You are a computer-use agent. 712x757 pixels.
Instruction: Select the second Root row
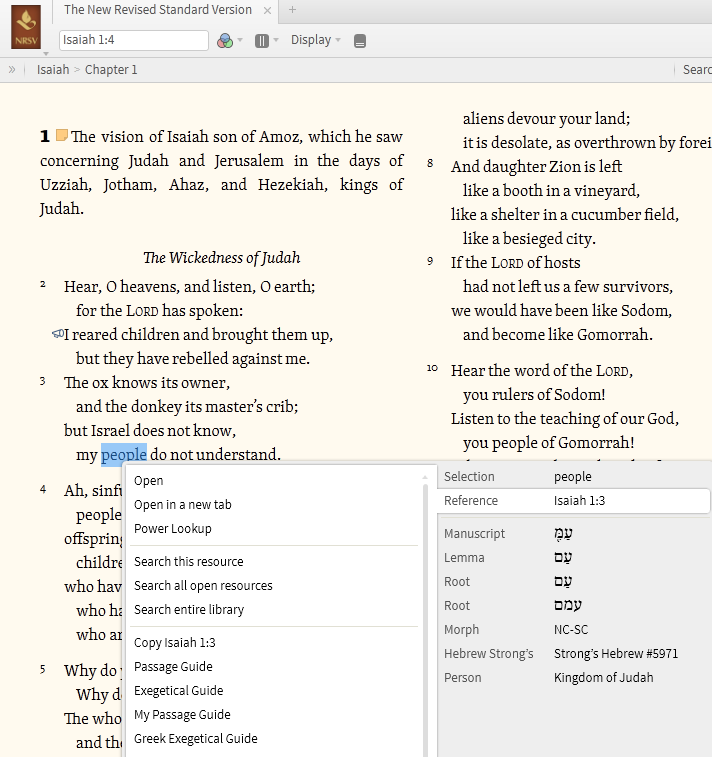[574, 605]
